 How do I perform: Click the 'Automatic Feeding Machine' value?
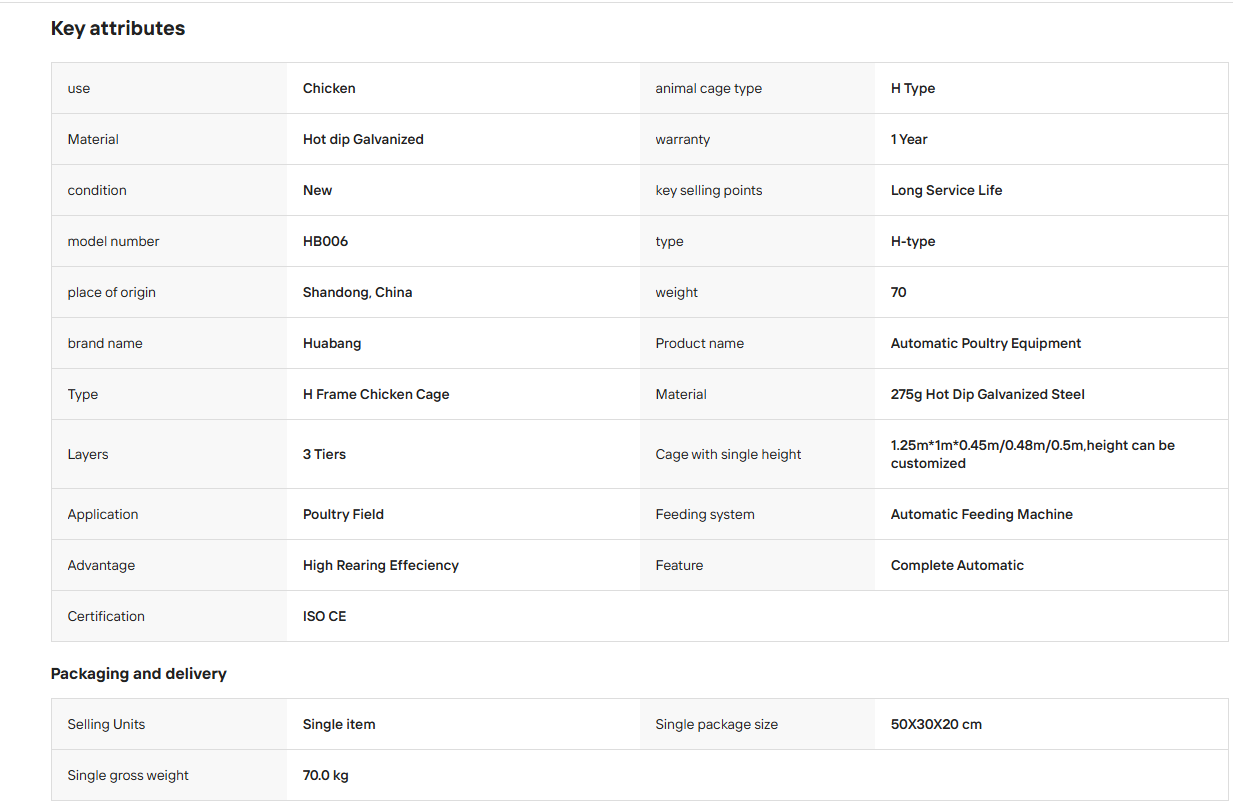pyautogui.click(x=982, y=514)
